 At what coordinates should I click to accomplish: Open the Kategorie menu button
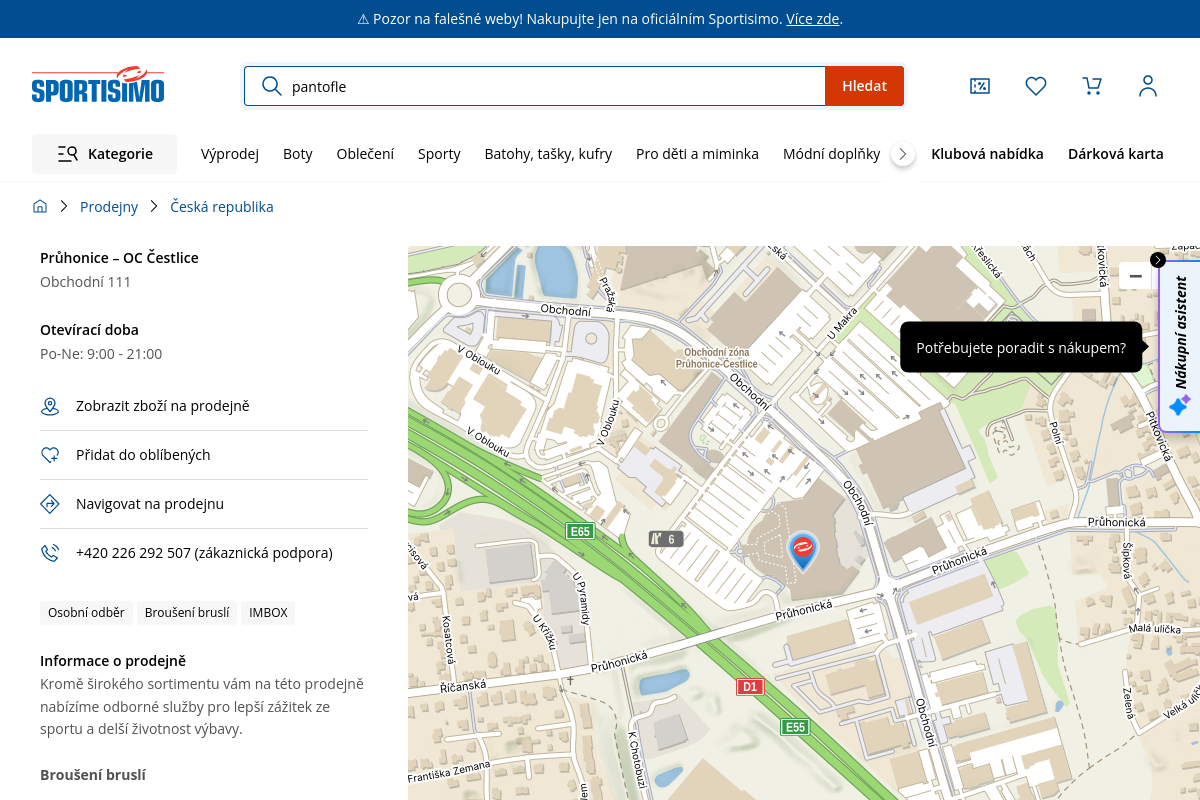(105, 154)
